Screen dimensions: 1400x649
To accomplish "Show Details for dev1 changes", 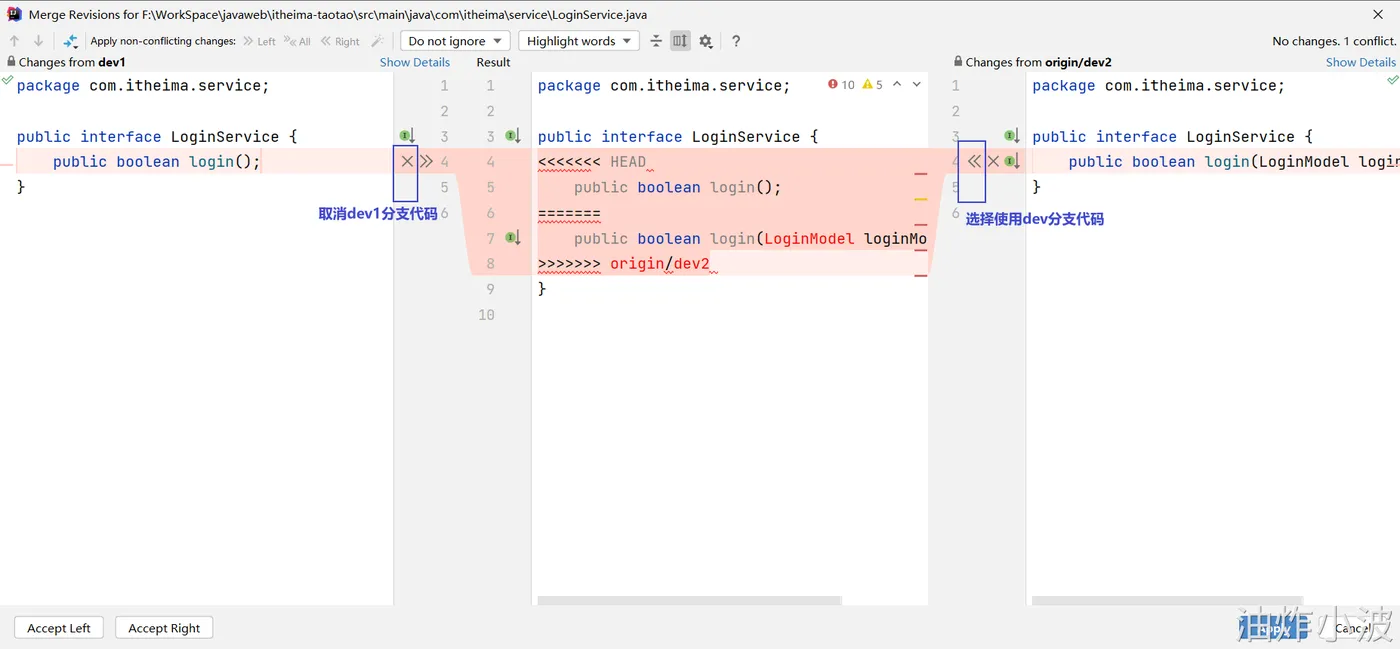I will [415, 62].
